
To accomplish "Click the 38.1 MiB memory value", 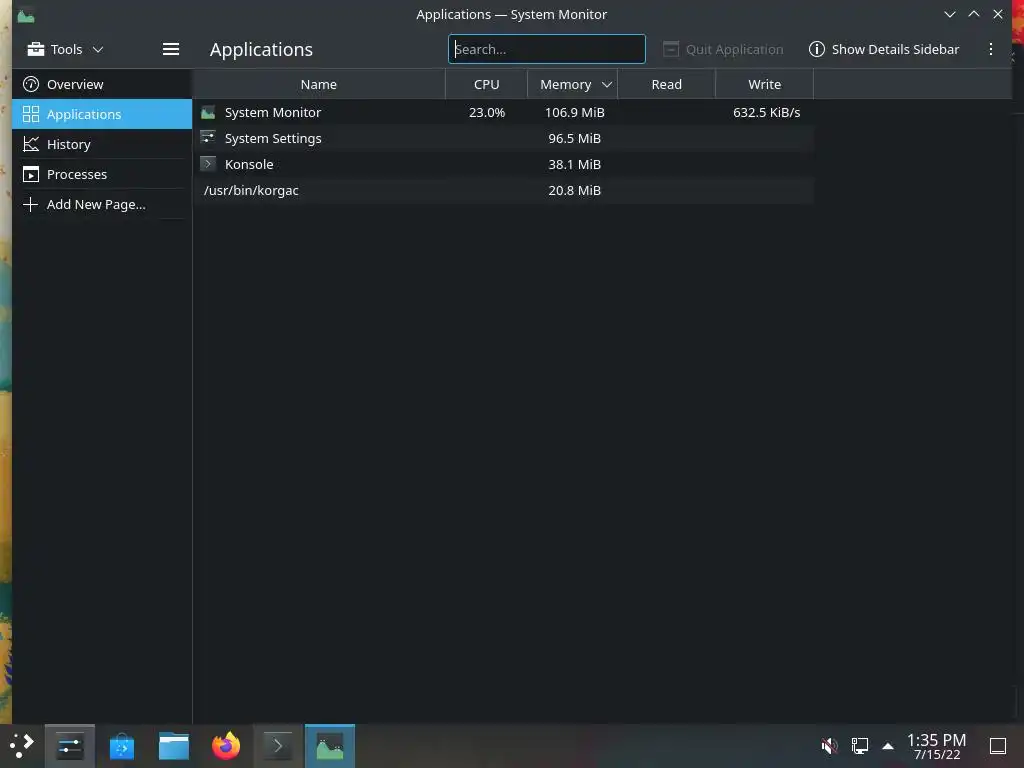I will coord(575,165).
